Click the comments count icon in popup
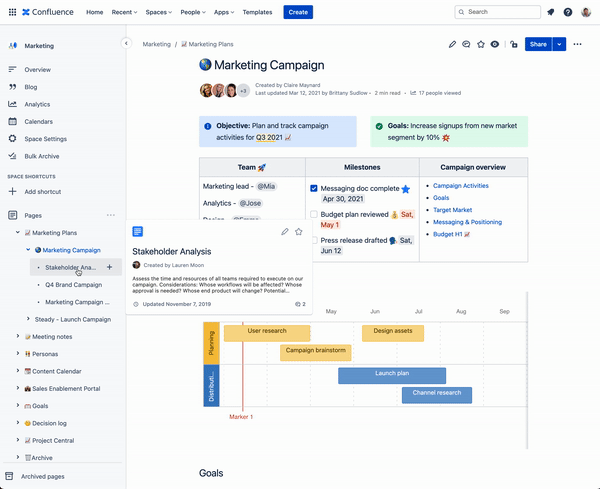This screenshot has width=600, height=489. tap(300, 304)
